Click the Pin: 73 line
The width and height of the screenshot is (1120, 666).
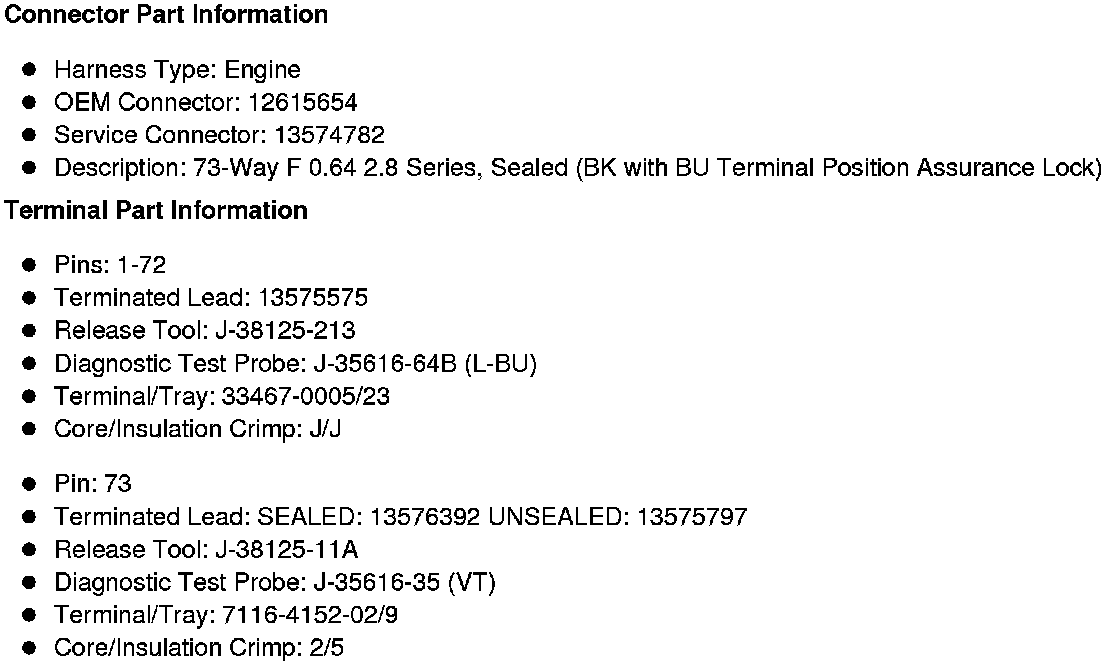[93, 484]
